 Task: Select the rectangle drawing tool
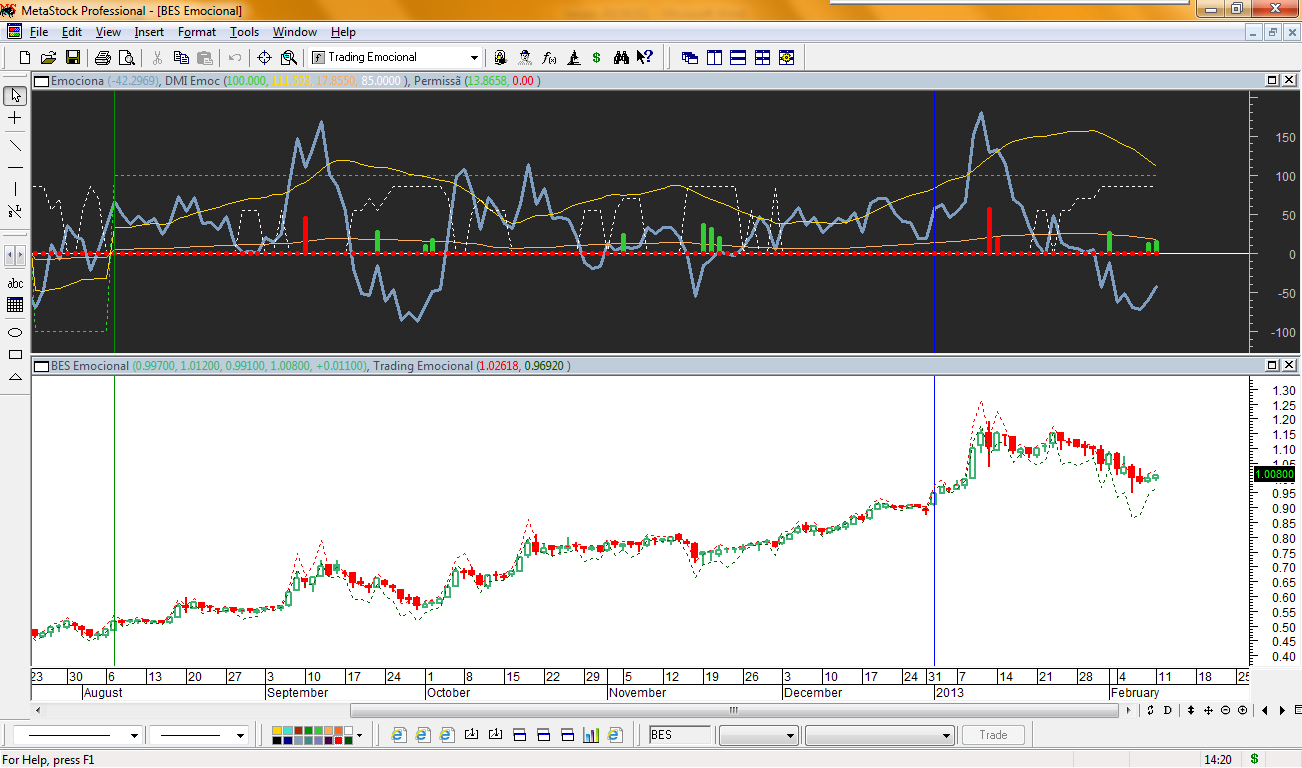(15, 354)
